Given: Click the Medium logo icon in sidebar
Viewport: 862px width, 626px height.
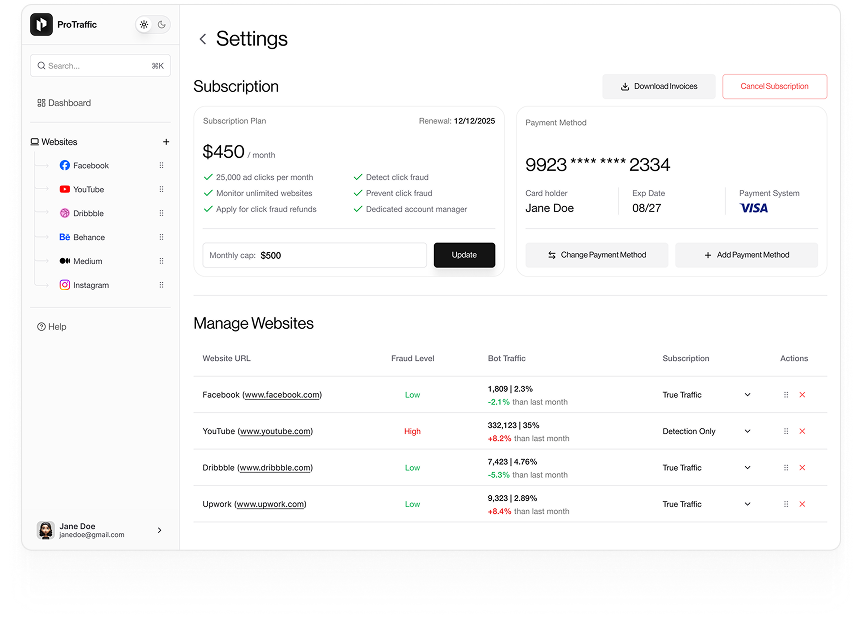Looking at the screenshot, I should (65, 261).
